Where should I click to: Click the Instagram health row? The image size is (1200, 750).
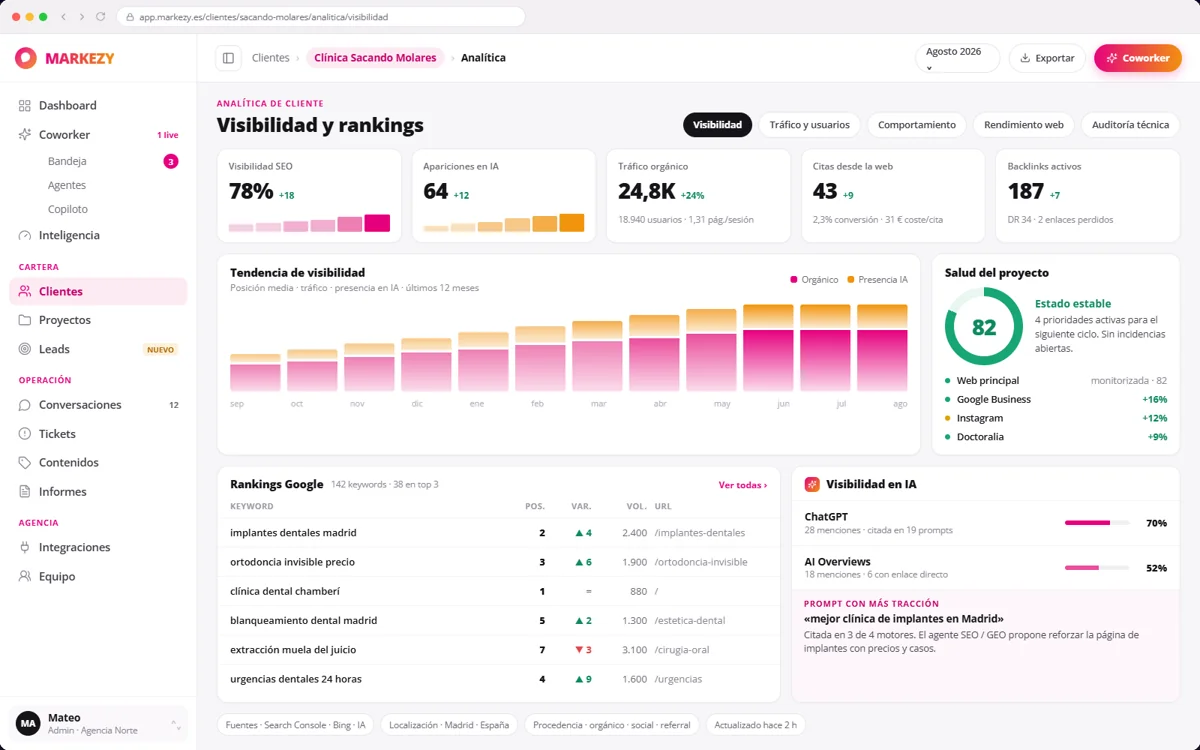pyautogui.click(x=1056, y=418)
